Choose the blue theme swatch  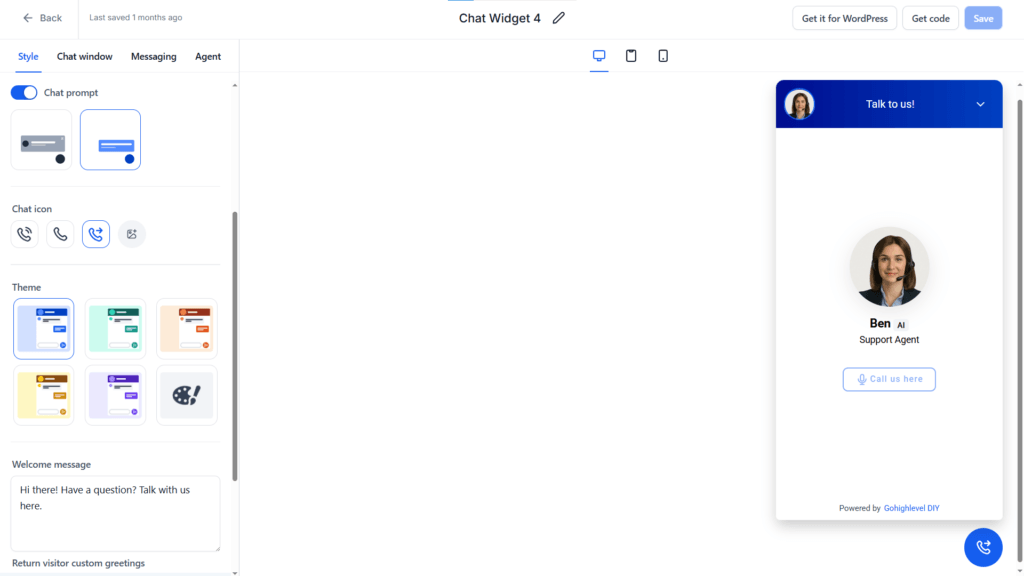pyautogui.click(x=44, y=329)
